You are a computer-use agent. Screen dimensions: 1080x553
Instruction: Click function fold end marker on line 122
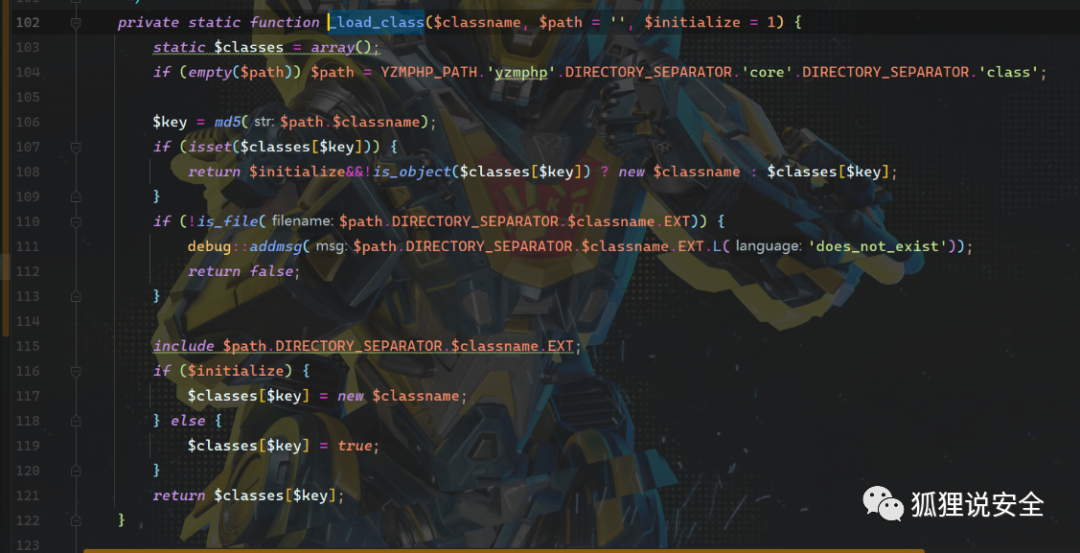click(x=76, y=519)
